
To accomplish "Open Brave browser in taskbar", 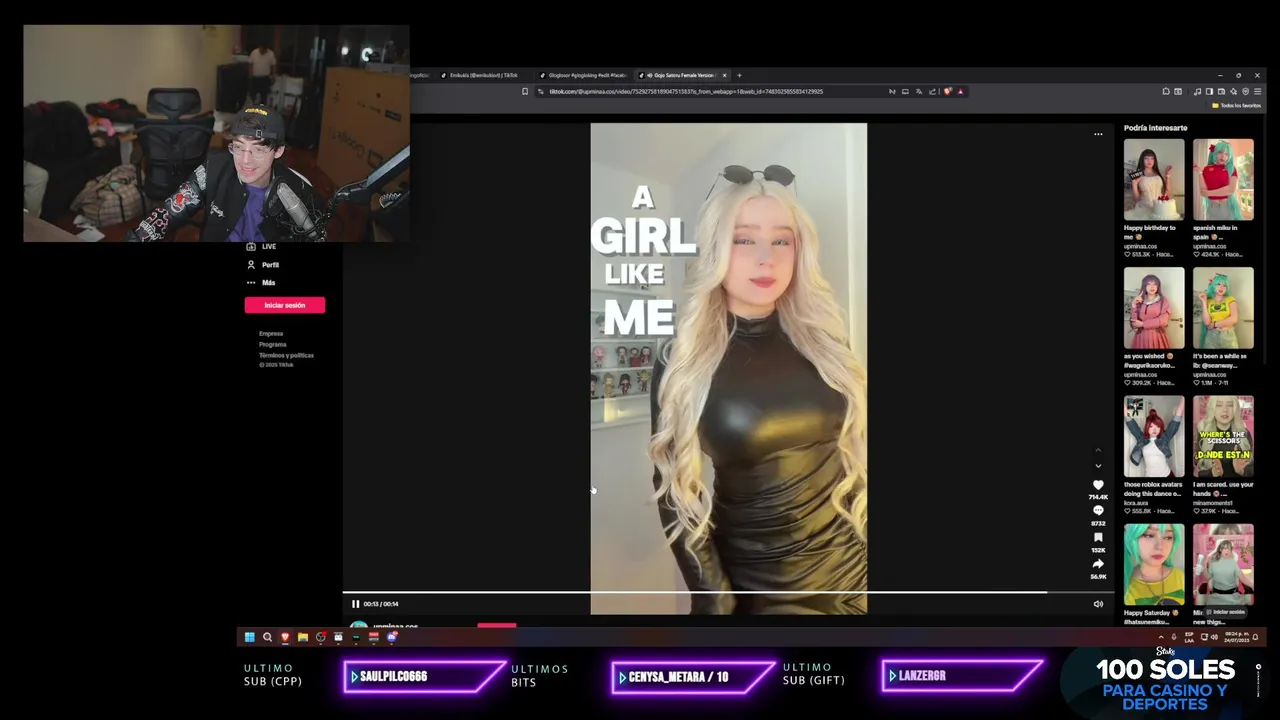I will [x=285, y=637].
